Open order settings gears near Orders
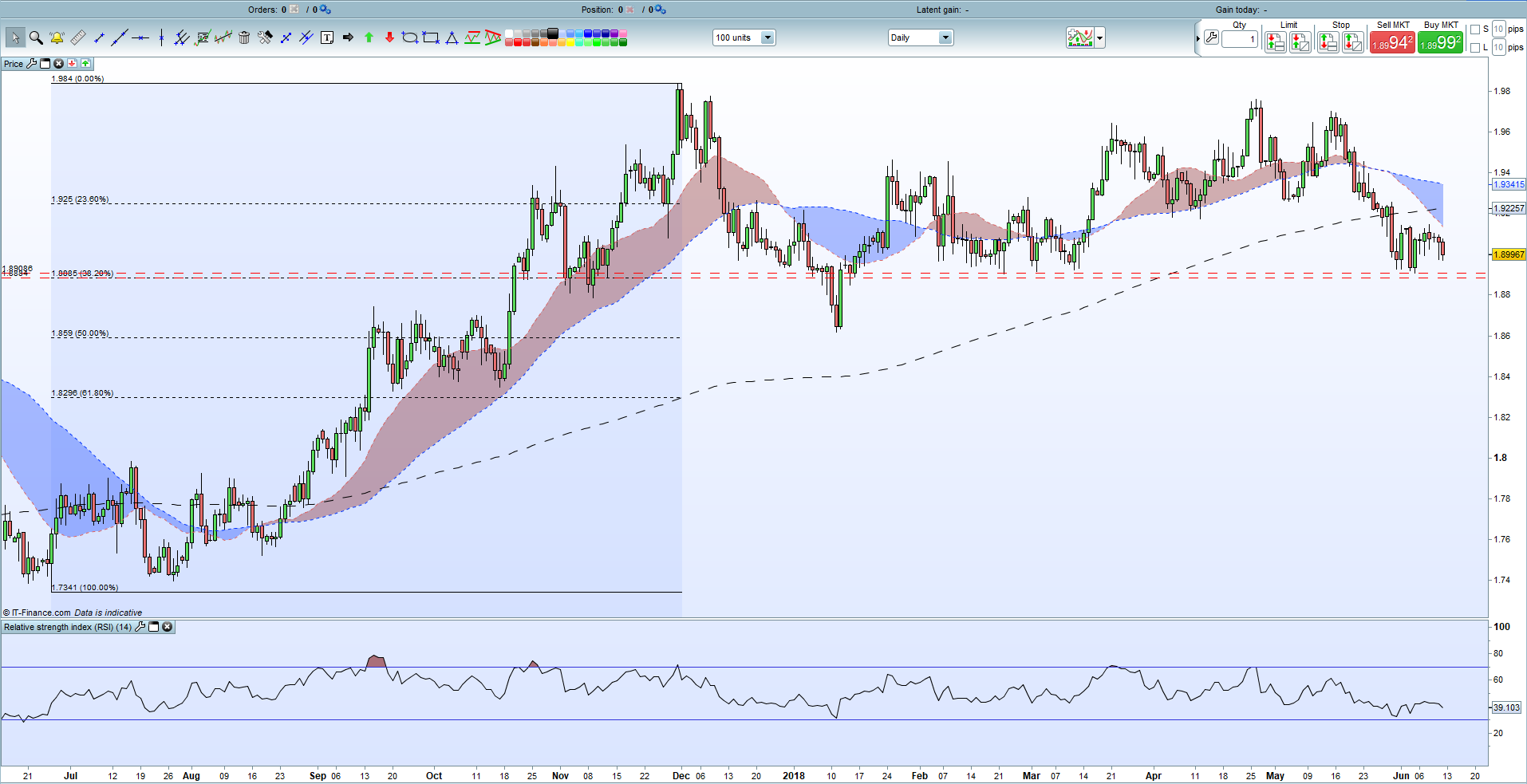The height and width of the screenshot is (784, 1527). coord(325,10)
